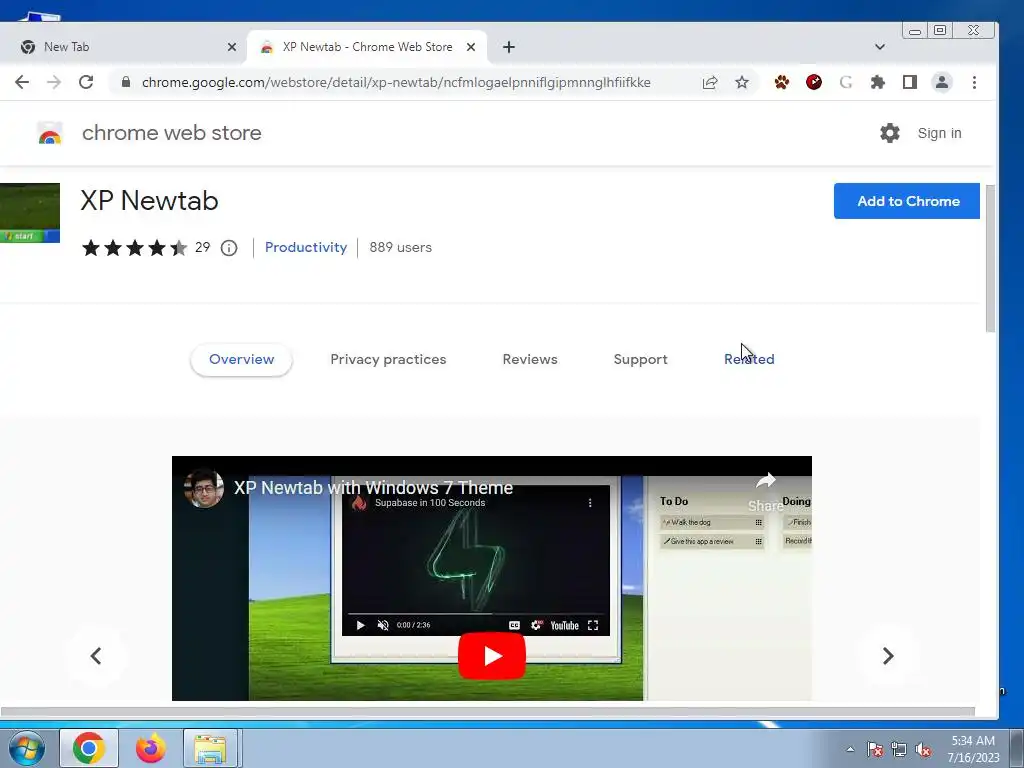Viewport: 1024px width, 768px height.
Task: Bookmark this page with the star
Action: tap(742, 82)
